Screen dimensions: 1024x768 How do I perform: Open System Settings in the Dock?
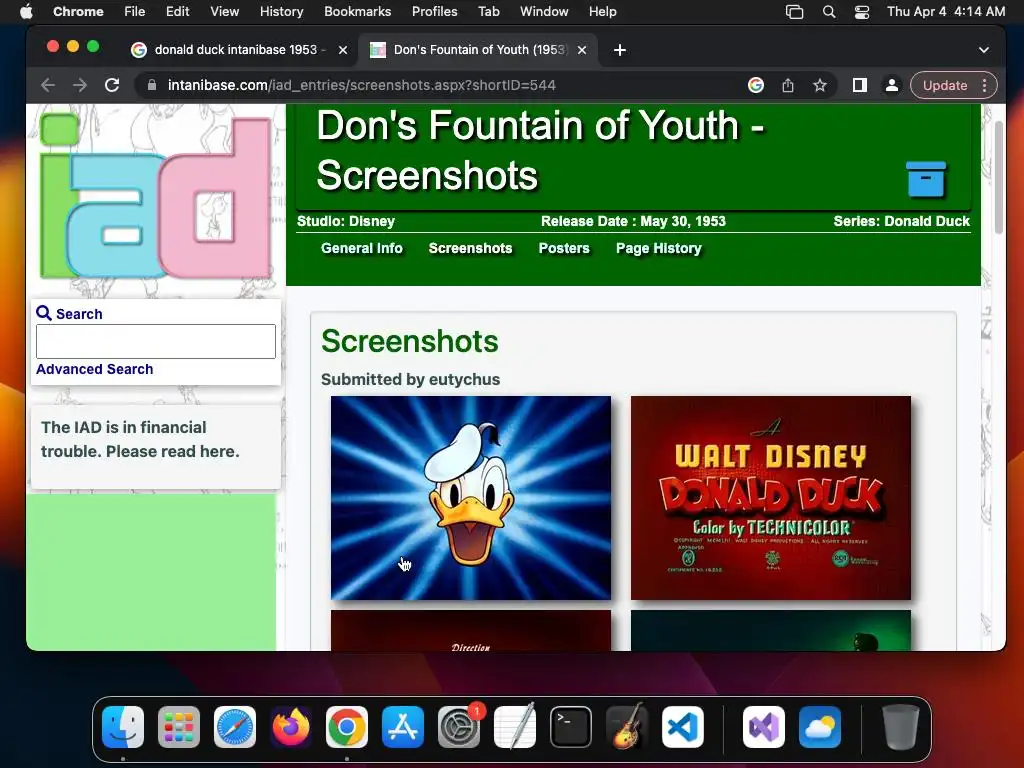[x=459, y=727]
